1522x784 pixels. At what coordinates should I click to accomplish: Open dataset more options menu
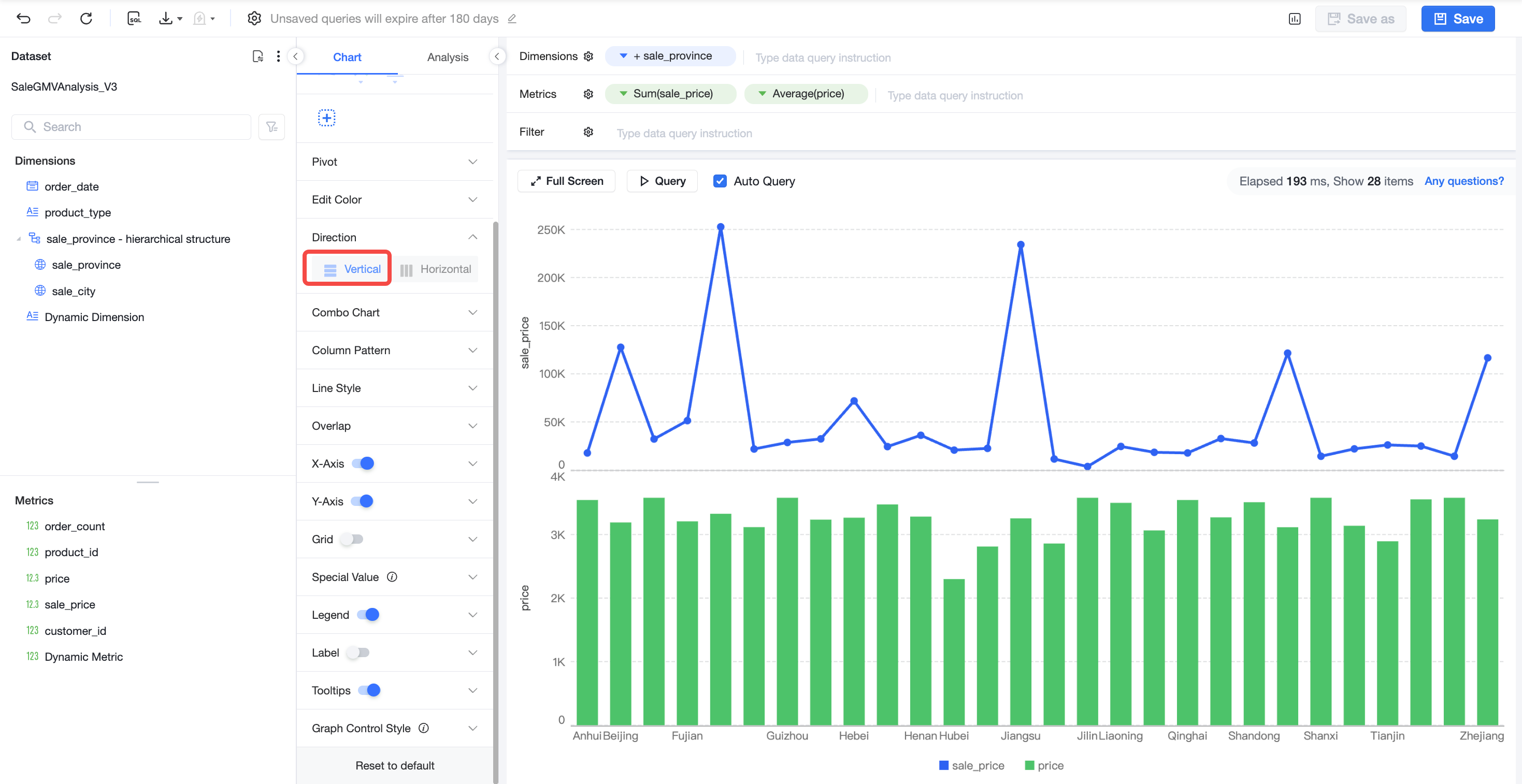(x=278, y=56)
